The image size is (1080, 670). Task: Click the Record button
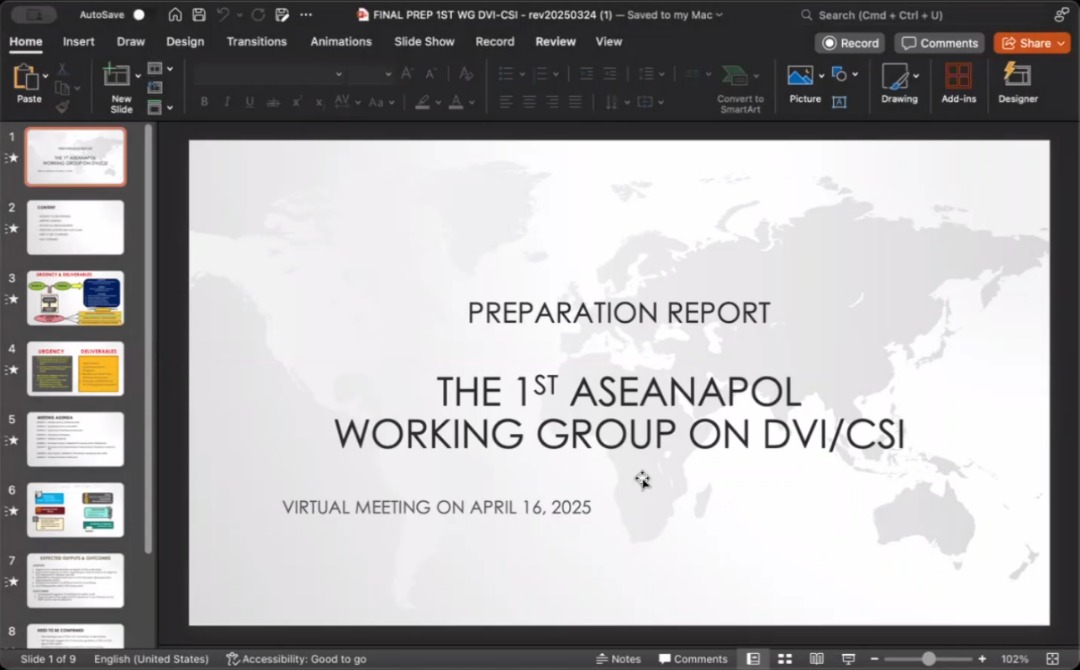[850, 43]
